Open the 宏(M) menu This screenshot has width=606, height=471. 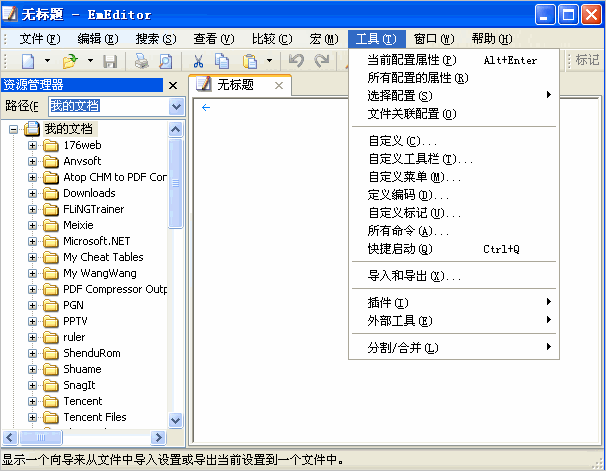coord(323,39)
